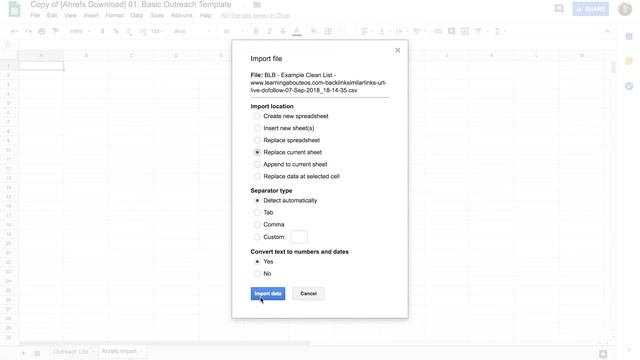The height and width of the screenshot is (360, 640).
Task: Click the Undo toolbar icon
Action: 15,31
